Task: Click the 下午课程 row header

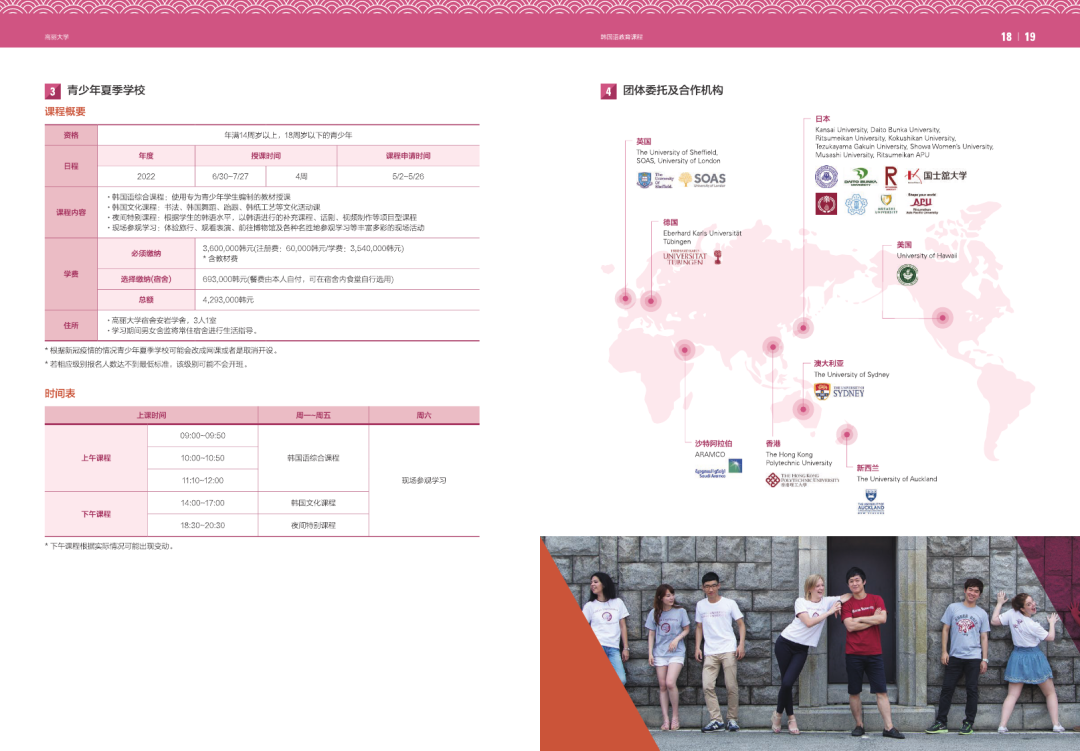Action: point(96,514)
